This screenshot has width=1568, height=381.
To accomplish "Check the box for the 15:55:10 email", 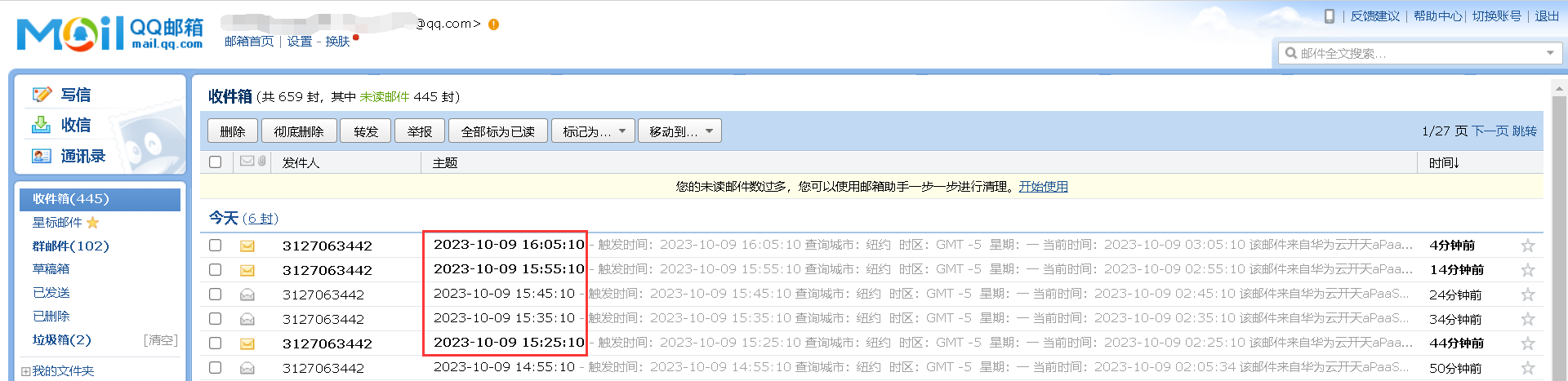I will pyautogui.click(x=215, y=269).
